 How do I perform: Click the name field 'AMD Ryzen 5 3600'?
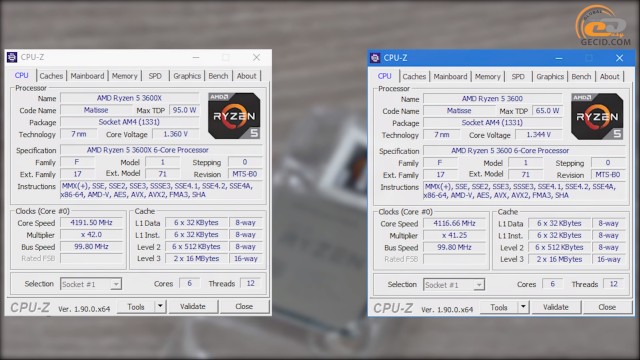492,99
